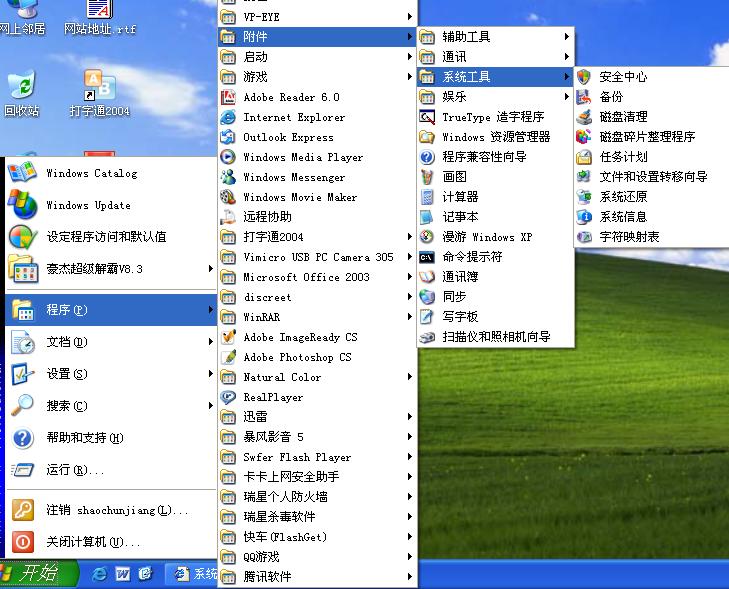Open 安全中心 shield icon
The height and width of the screenshot is (589, 729).
583,77
